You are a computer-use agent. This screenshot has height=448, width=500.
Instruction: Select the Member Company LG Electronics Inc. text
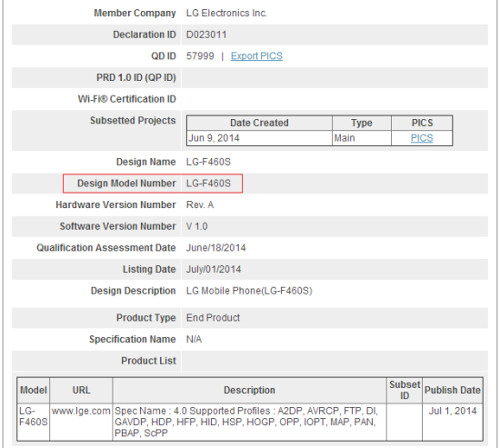click(226, 13)
